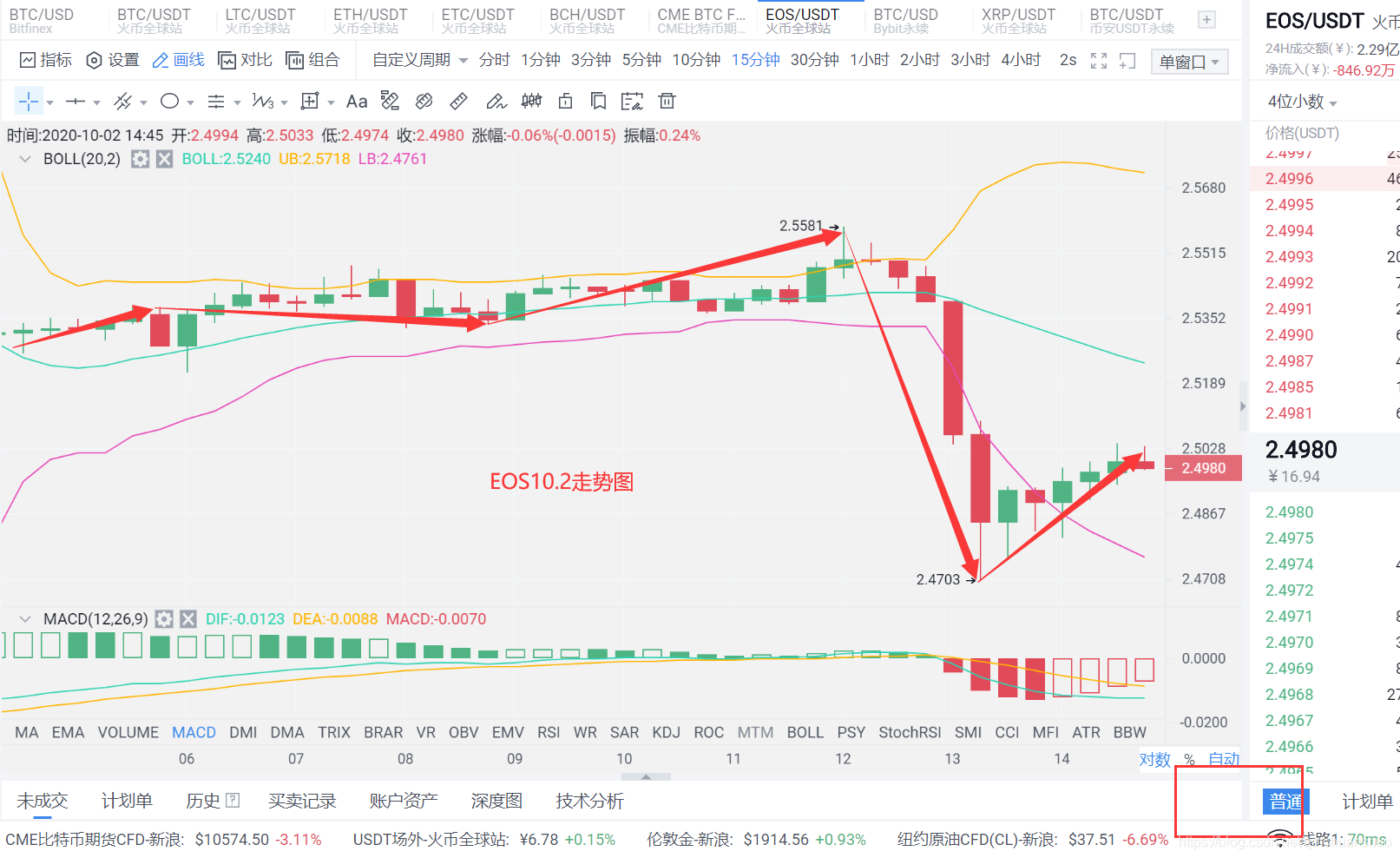
Task: Select the KDJ indicator
Action: (x=666, y=732)
